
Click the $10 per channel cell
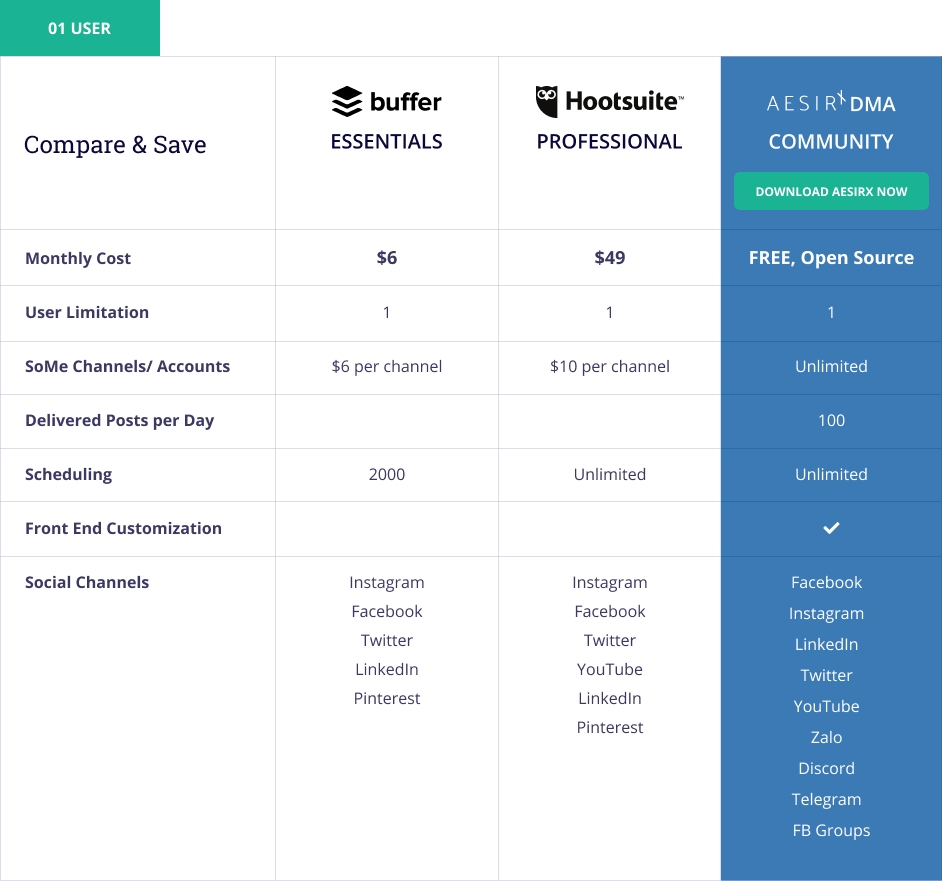(x=609, y=367)
